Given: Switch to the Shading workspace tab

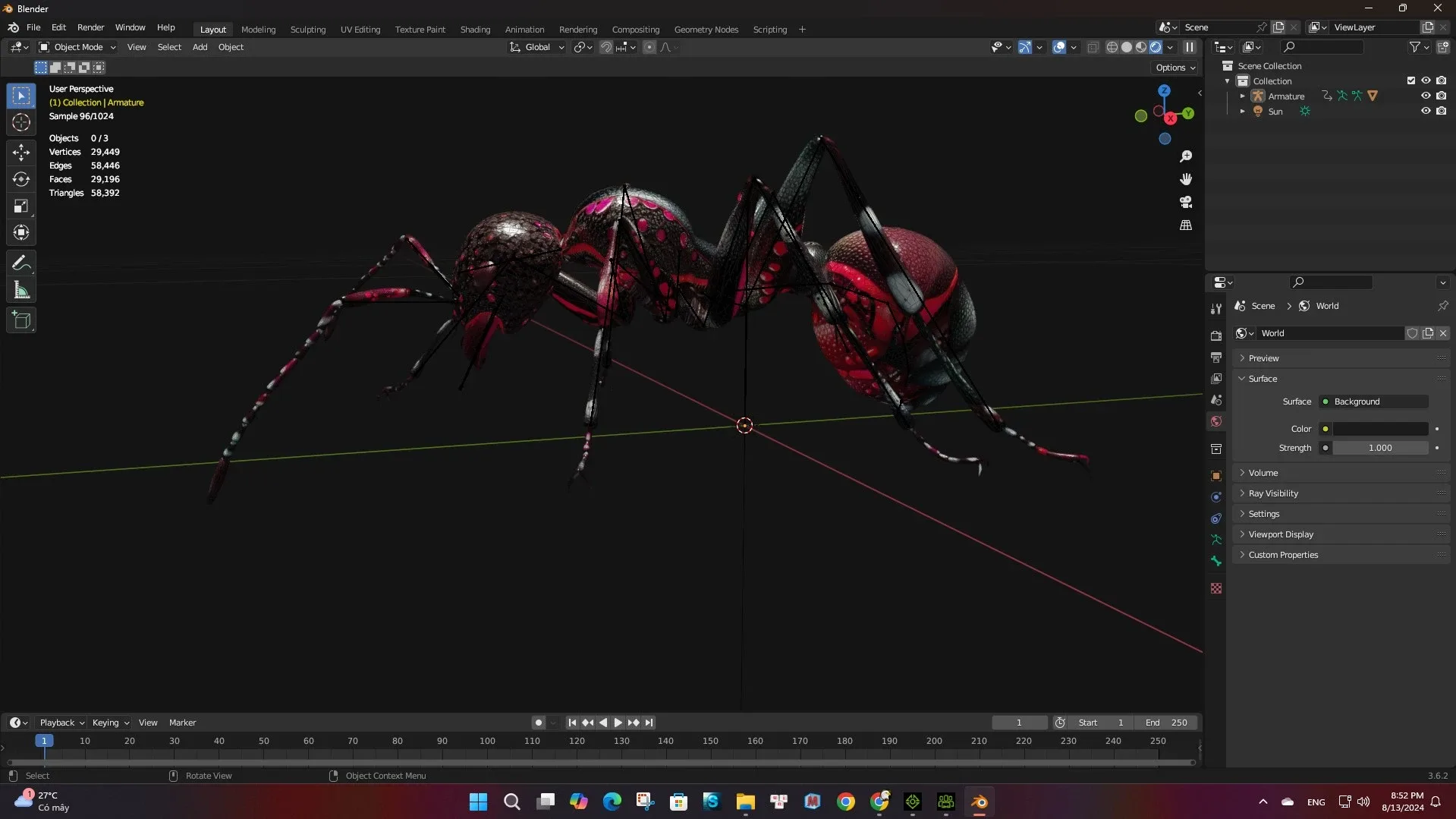Looking at the screenshot, I should [x=475, y=30].
